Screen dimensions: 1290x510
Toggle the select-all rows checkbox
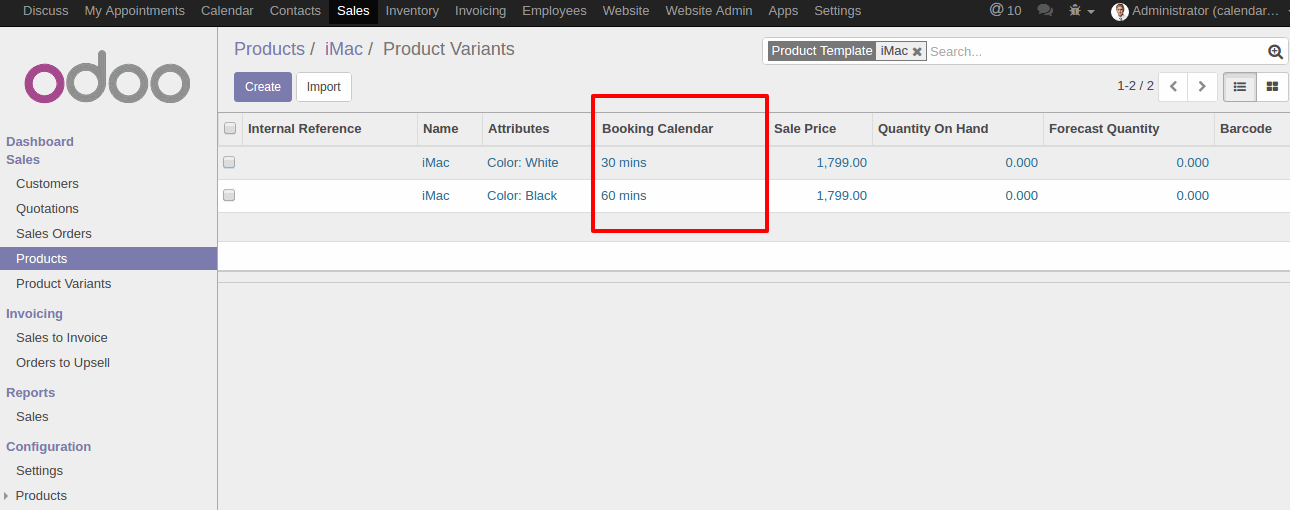click(230, 128)
